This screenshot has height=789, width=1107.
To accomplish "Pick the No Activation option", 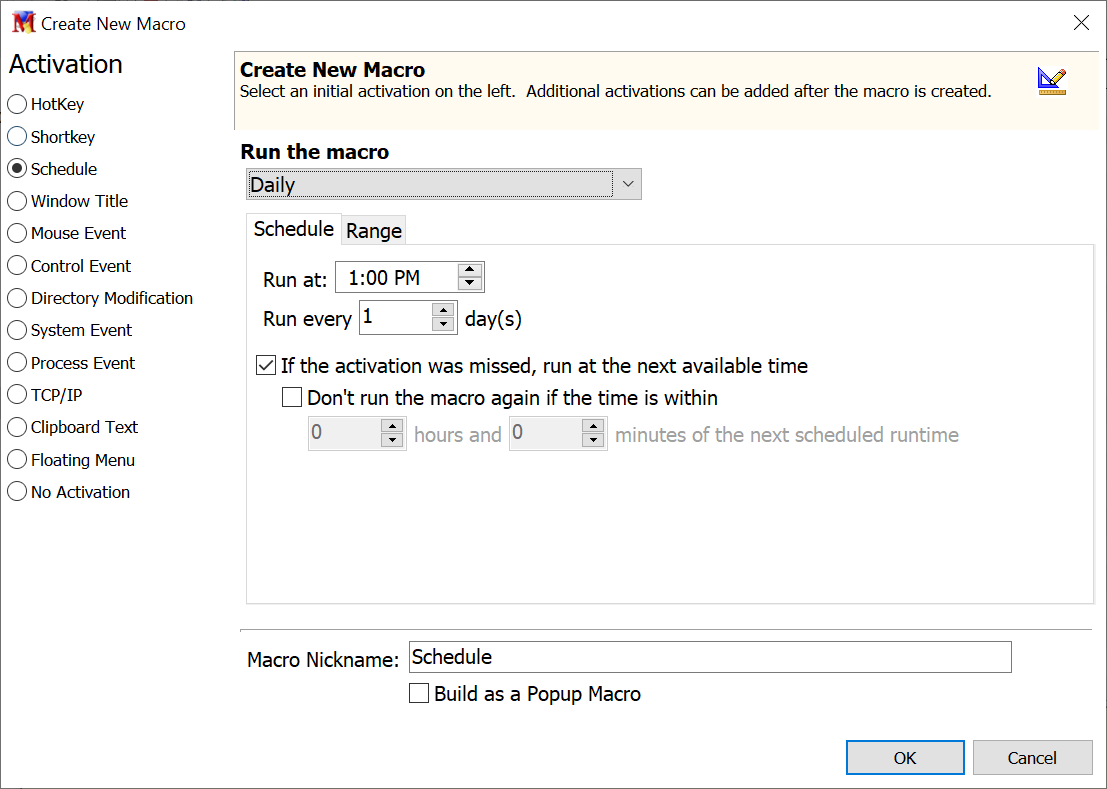I will click(17, 492).
